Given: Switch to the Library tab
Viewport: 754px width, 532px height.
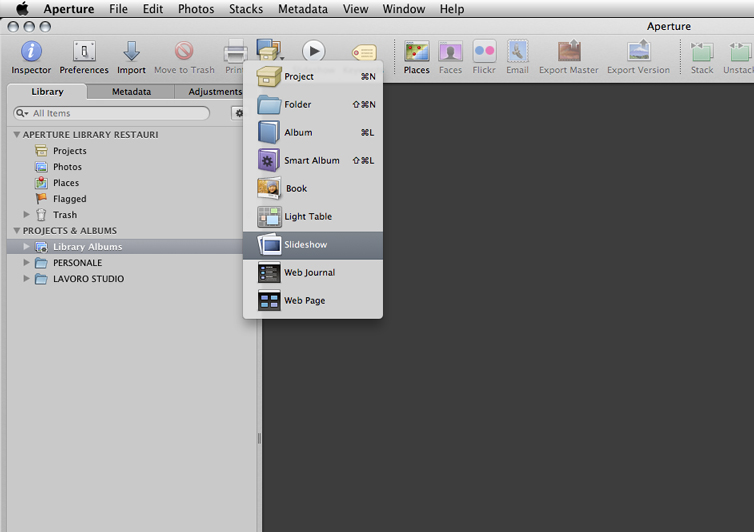Looking at the screenshot, I should coord(47,91).
